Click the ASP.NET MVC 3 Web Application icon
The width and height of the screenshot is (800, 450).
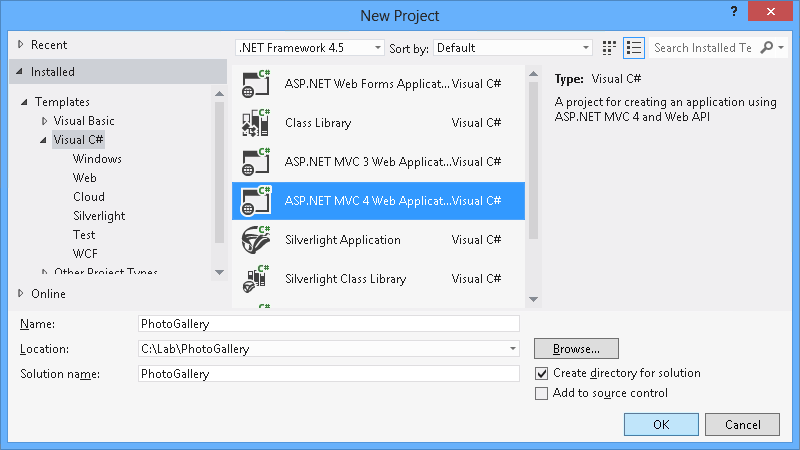256,162
